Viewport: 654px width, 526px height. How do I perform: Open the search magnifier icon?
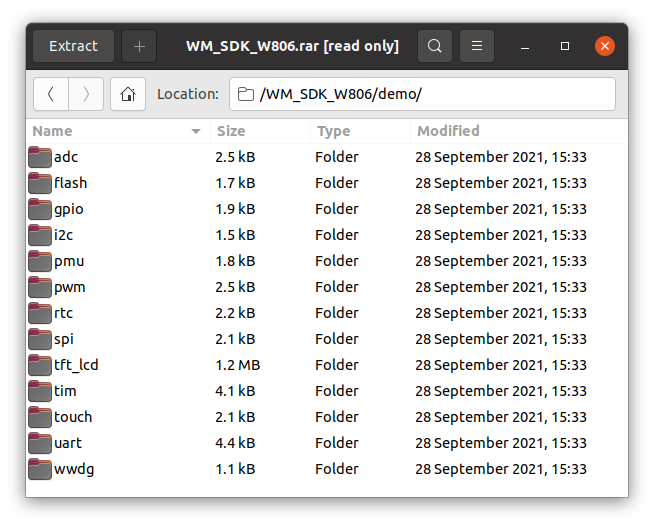[x=435, y=46]
